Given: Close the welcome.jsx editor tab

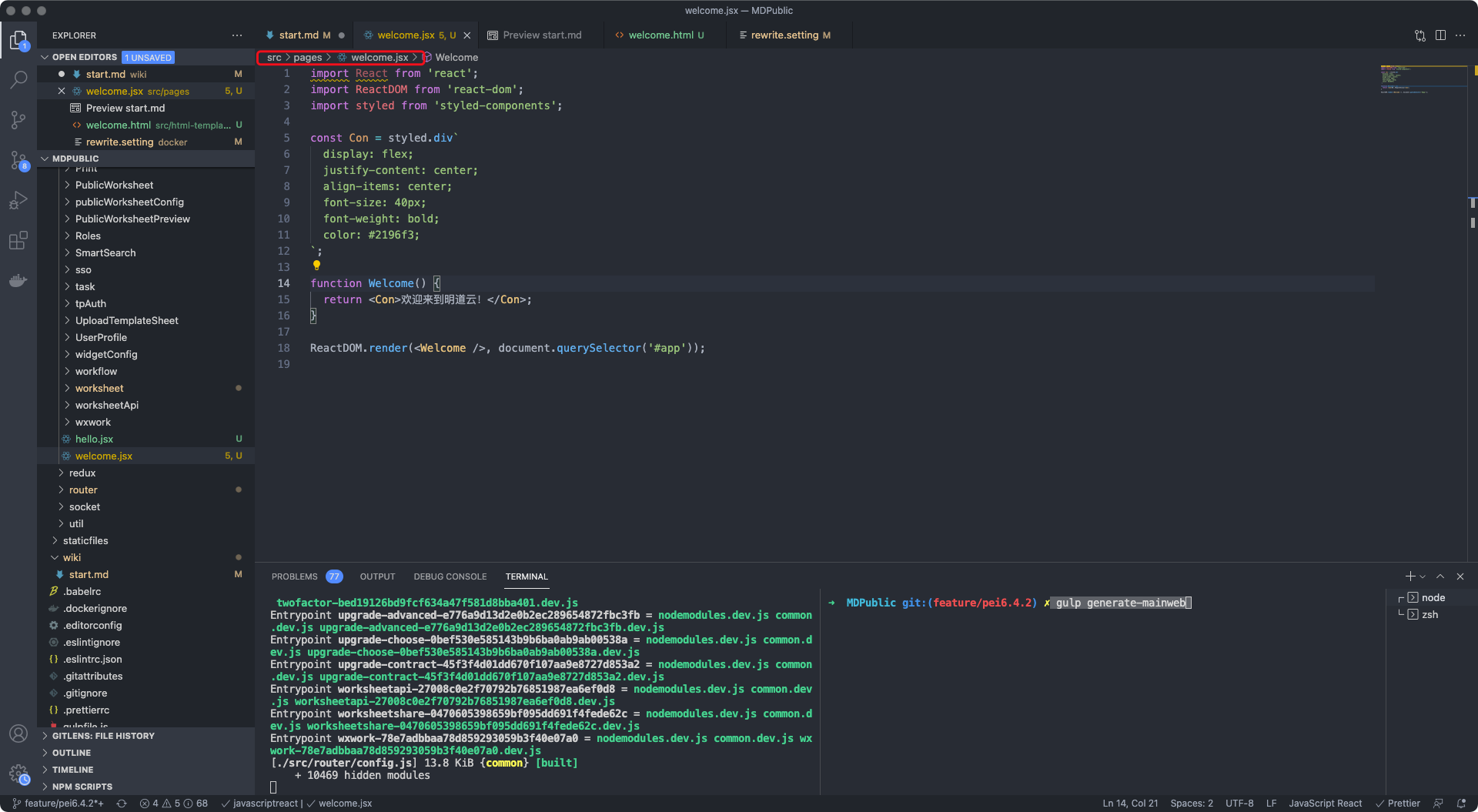Looking at the screenshot, I should (x=467, y=35).
